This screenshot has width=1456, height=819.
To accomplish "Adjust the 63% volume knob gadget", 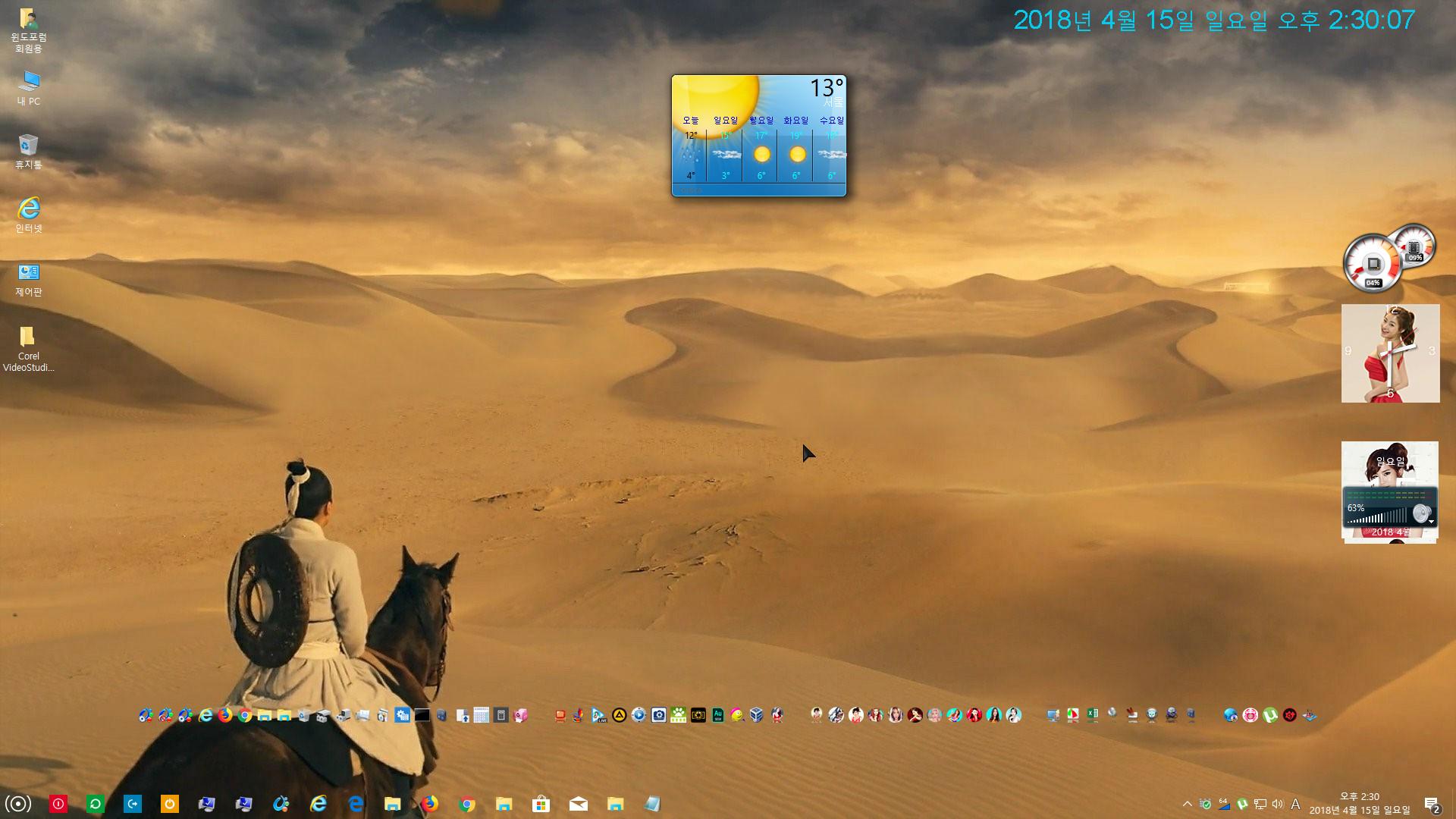I will 1422,513.
